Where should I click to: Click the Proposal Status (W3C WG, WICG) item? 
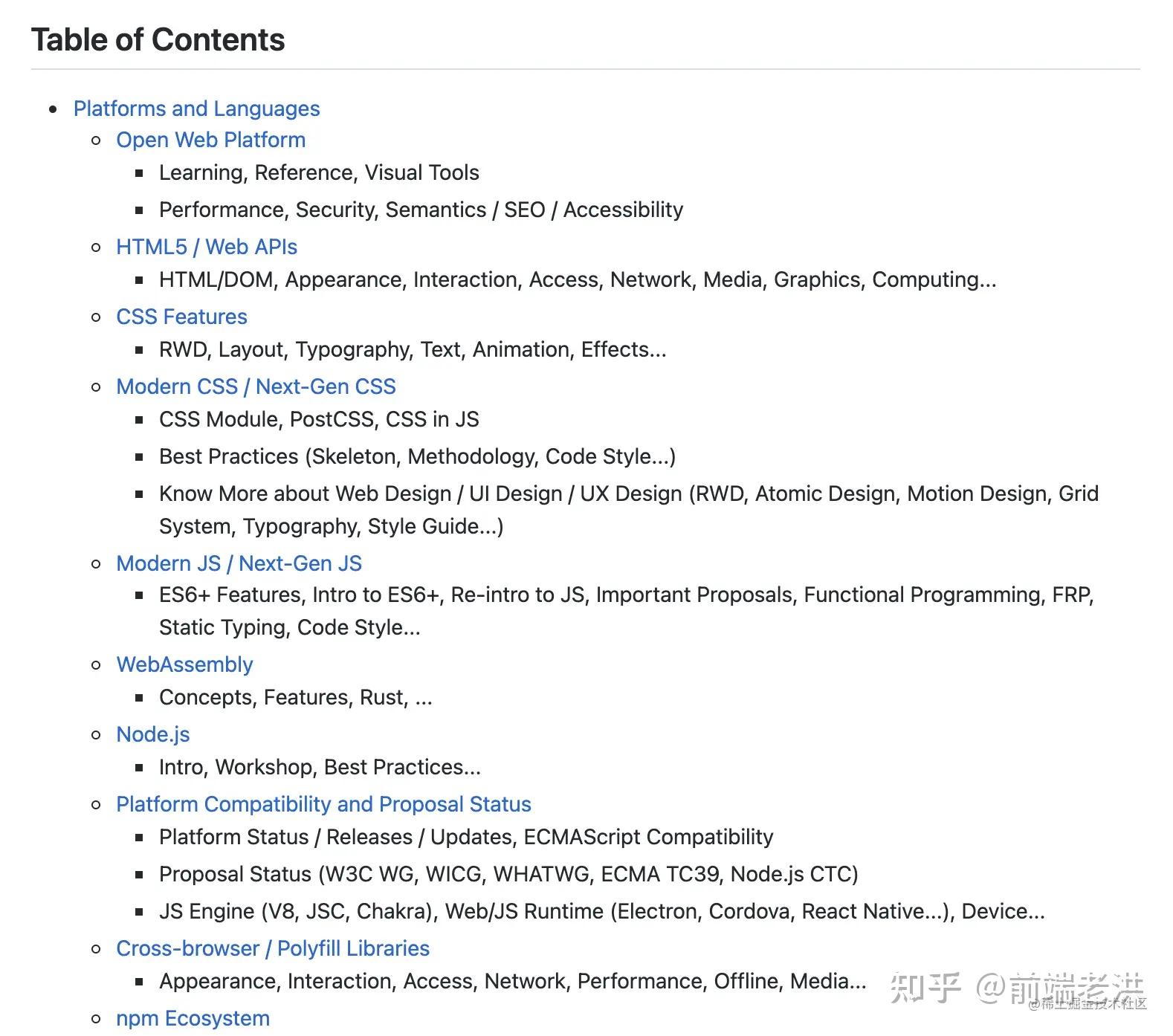point(508,874)
